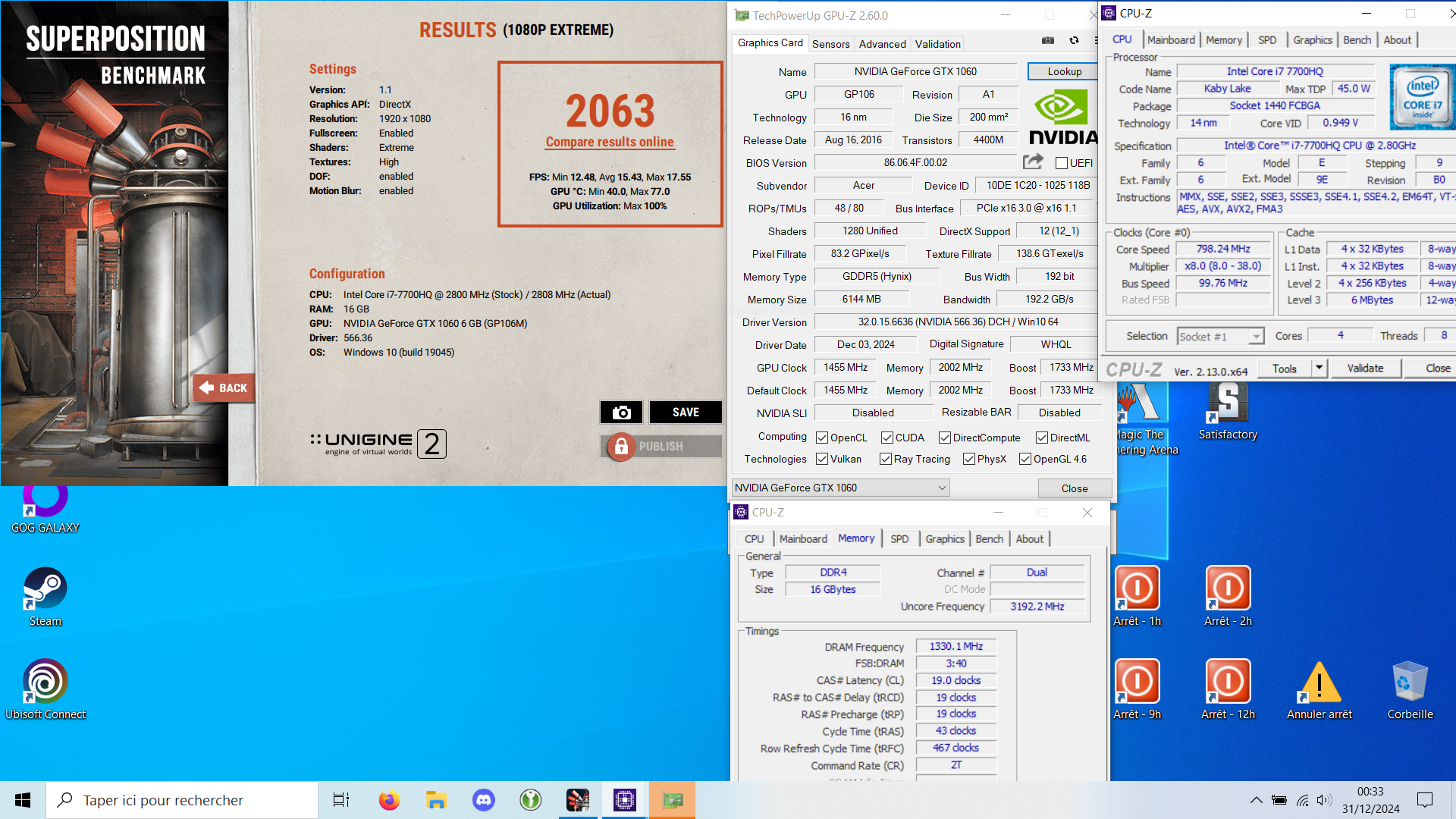The height and width of the screenshot is (819, 1456).
Task: Open Task View on the taskbar
Action: [x=341, y=800]
